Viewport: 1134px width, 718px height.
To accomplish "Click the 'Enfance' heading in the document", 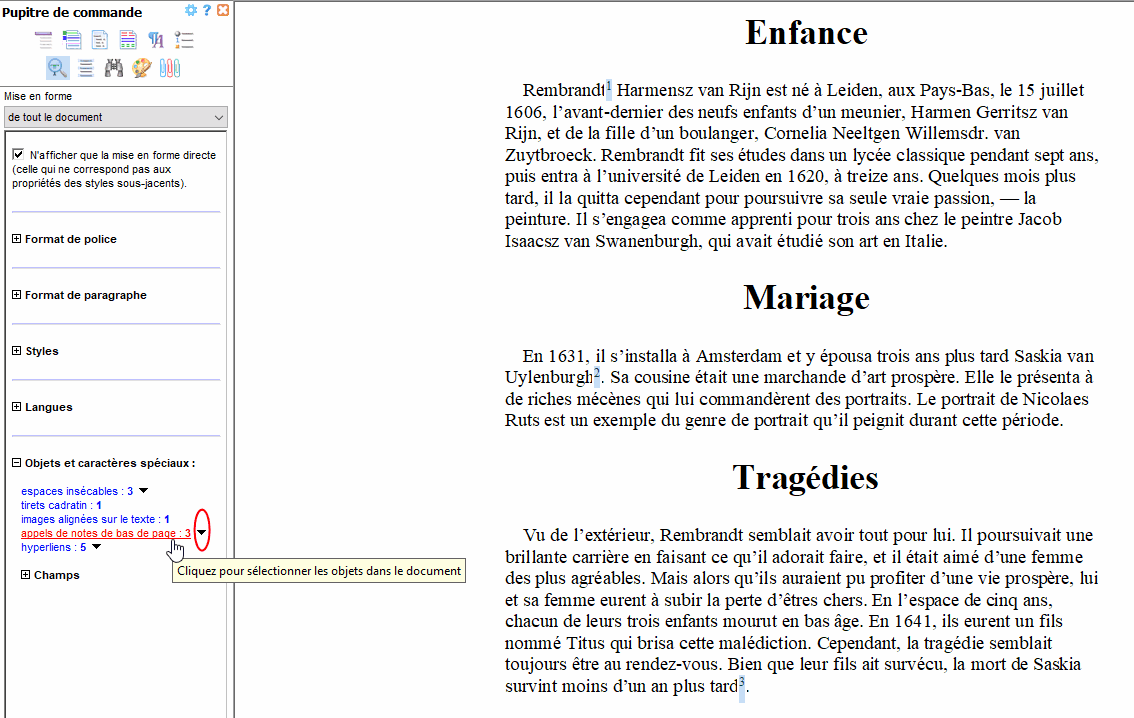I will click(806, 33).
